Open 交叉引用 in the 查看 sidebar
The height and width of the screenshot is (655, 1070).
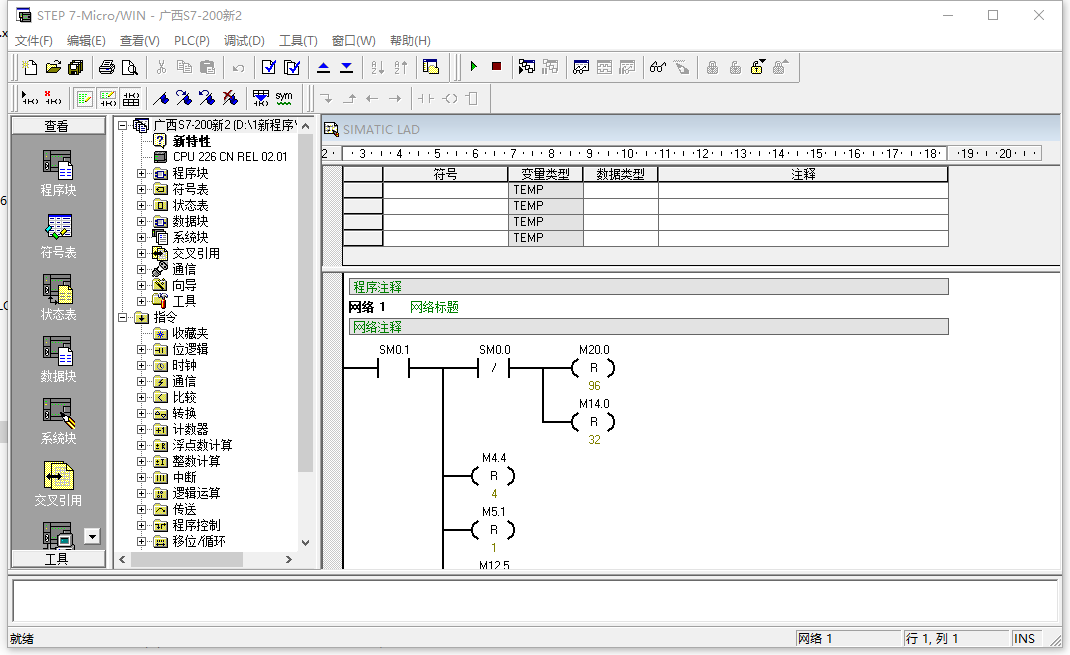pyautogui.click(x=58, y=484)
